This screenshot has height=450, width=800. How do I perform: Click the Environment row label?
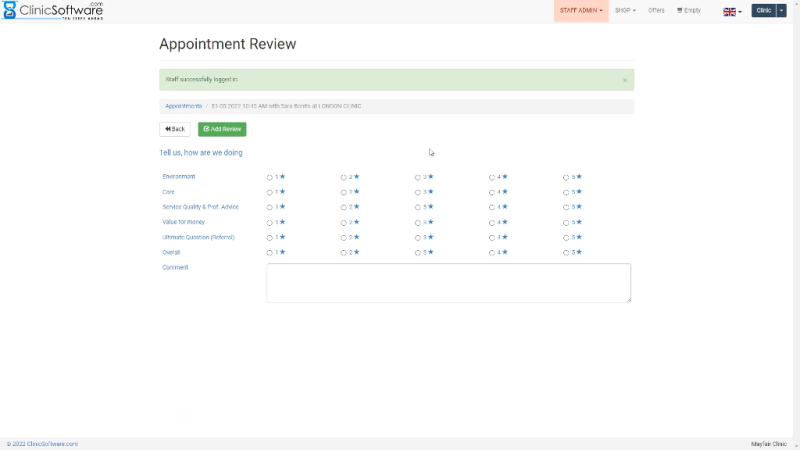click(179, 177)
